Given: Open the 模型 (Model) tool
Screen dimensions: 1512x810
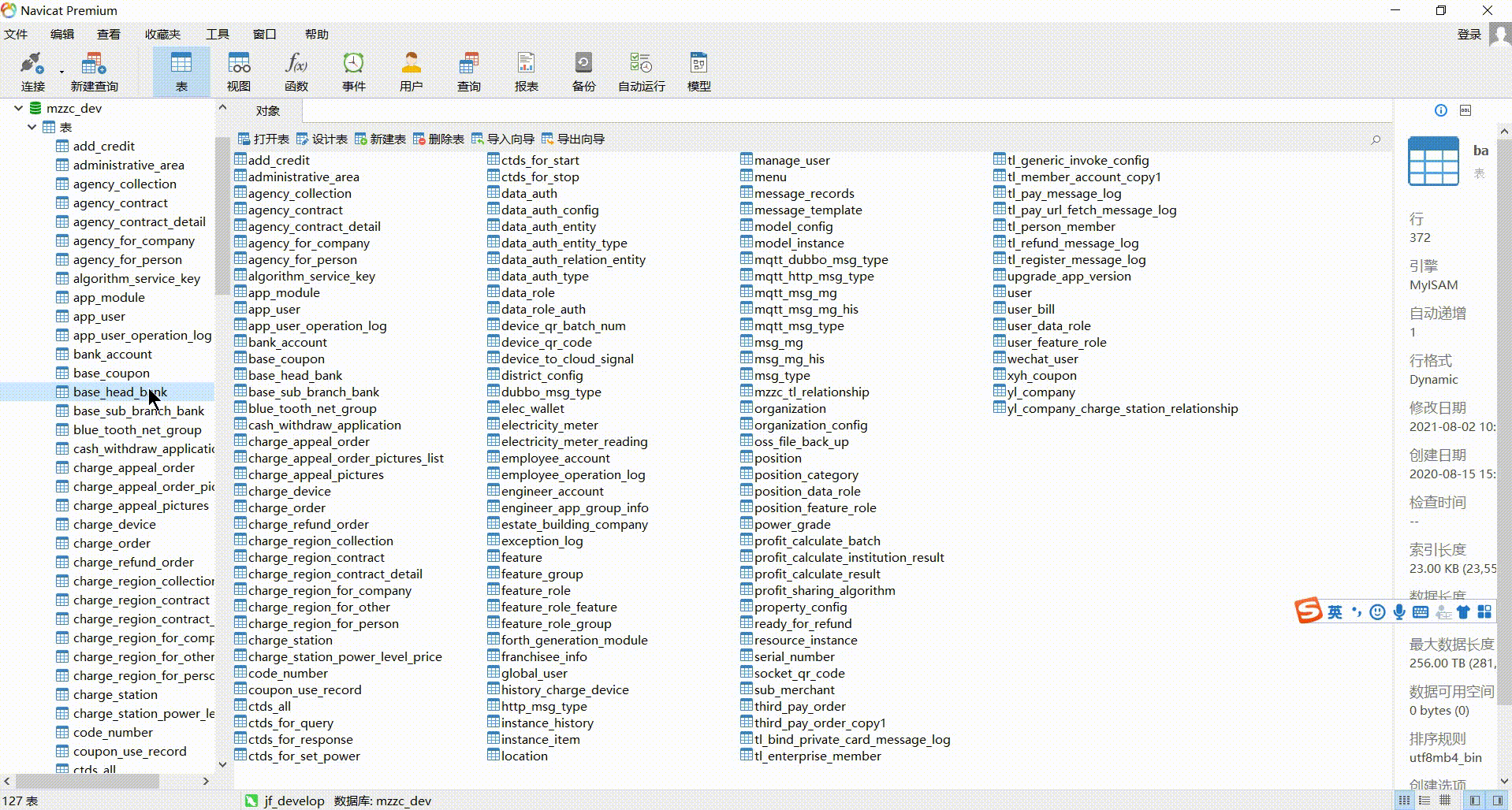Looking at the screenshot, I should click(699, 71).
